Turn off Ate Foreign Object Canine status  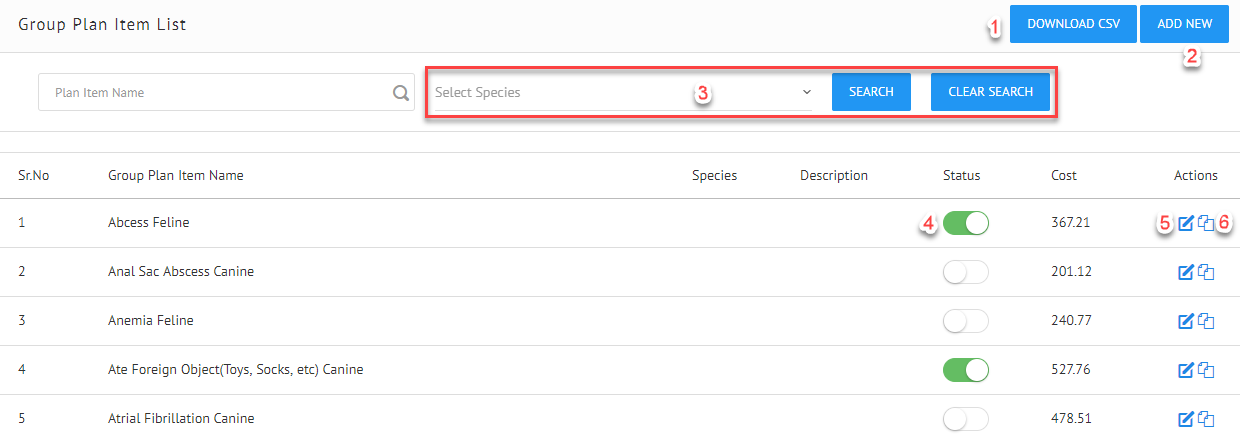pyautogui.click(x=965, y=370)
